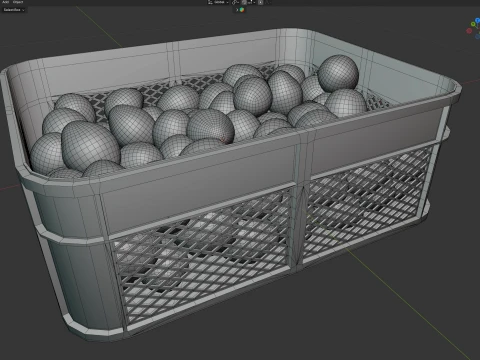Screen dimensions: 480x360
Task: Click the green Y axis on the gizmo
Action: pyautogui.click(x=473, y=24)
